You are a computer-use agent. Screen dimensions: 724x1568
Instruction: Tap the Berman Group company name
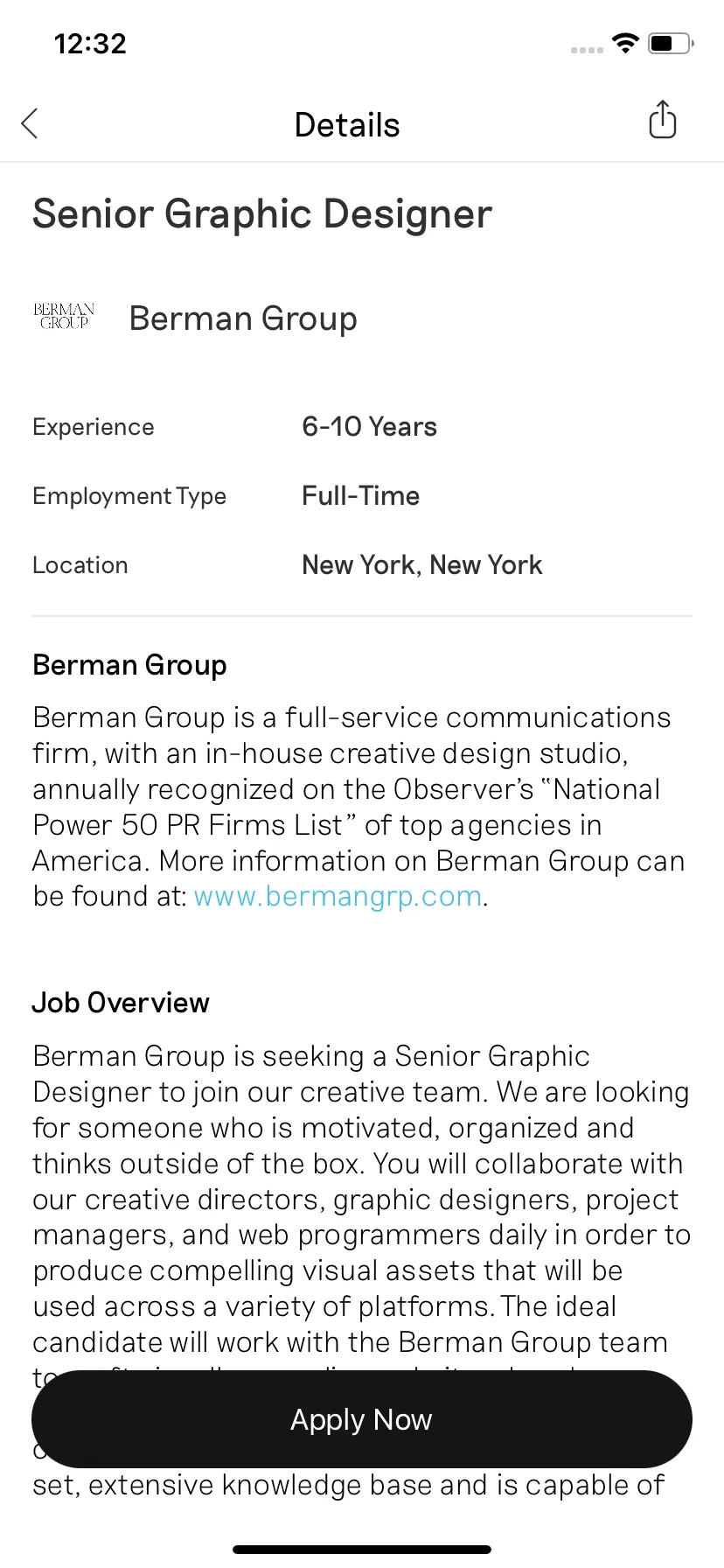243,318
